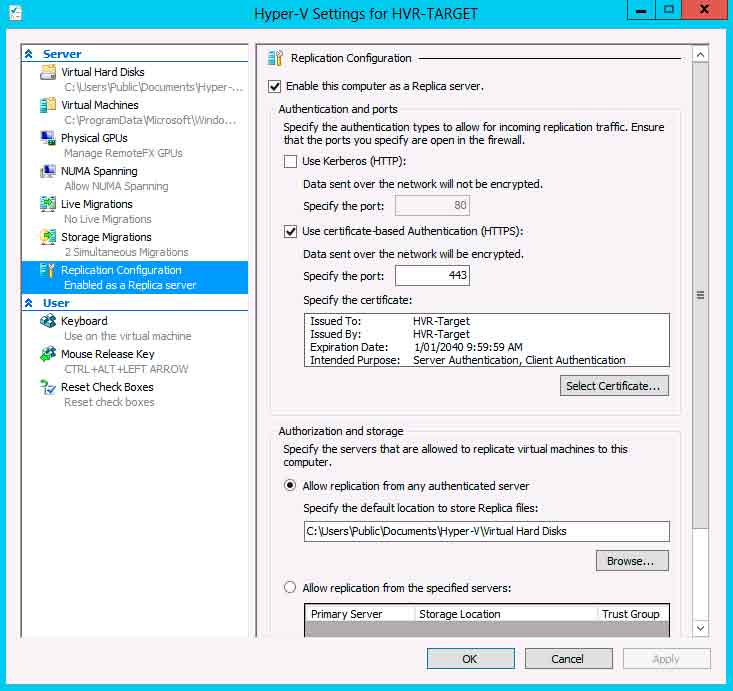Click the scrollbar up arrow
The image size is (733, 691).
[x=700, y=55]
